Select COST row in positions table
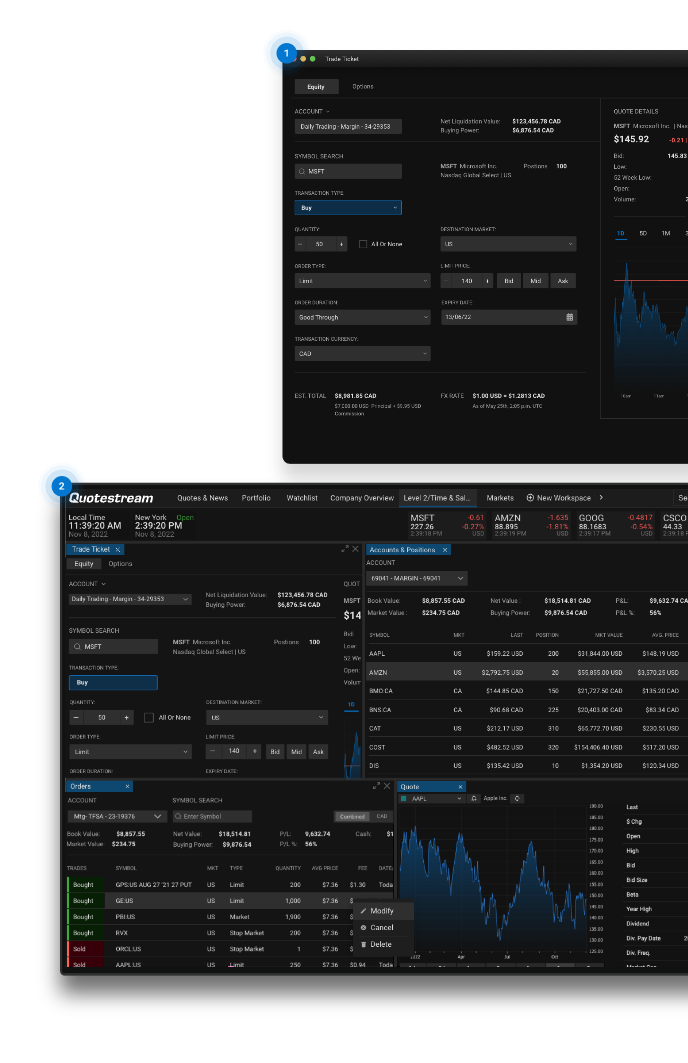This screenshot has height=1063, width=688. click(x=527, y=747)
